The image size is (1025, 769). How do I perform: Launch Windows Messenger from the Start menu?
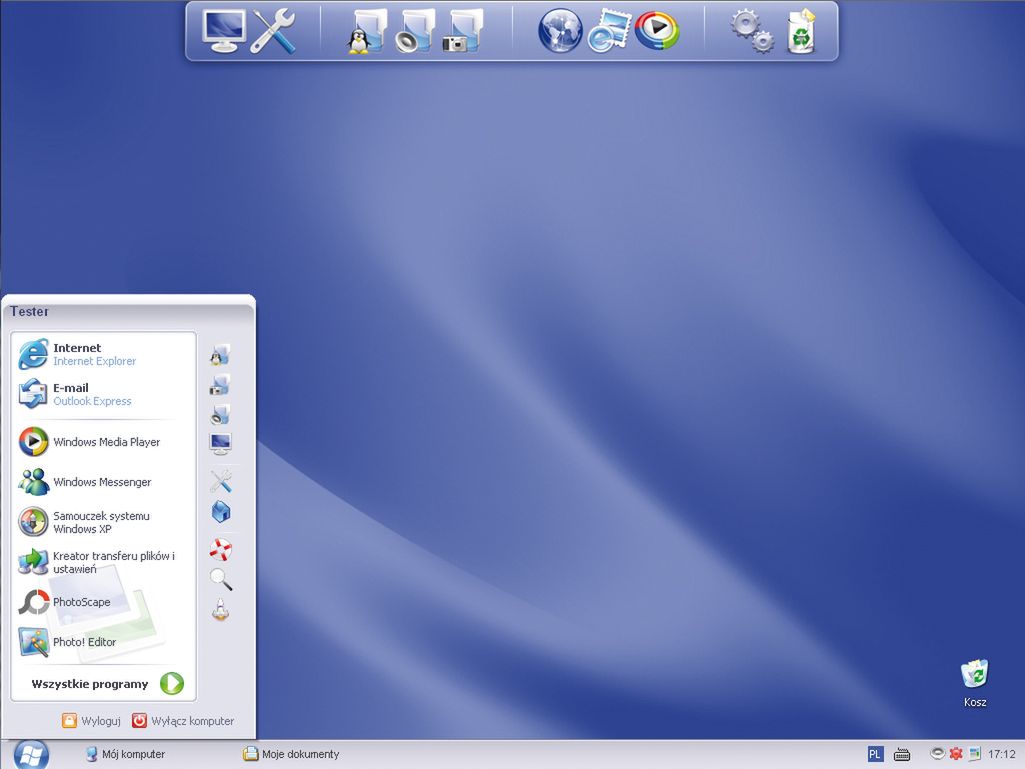[103, 482]
